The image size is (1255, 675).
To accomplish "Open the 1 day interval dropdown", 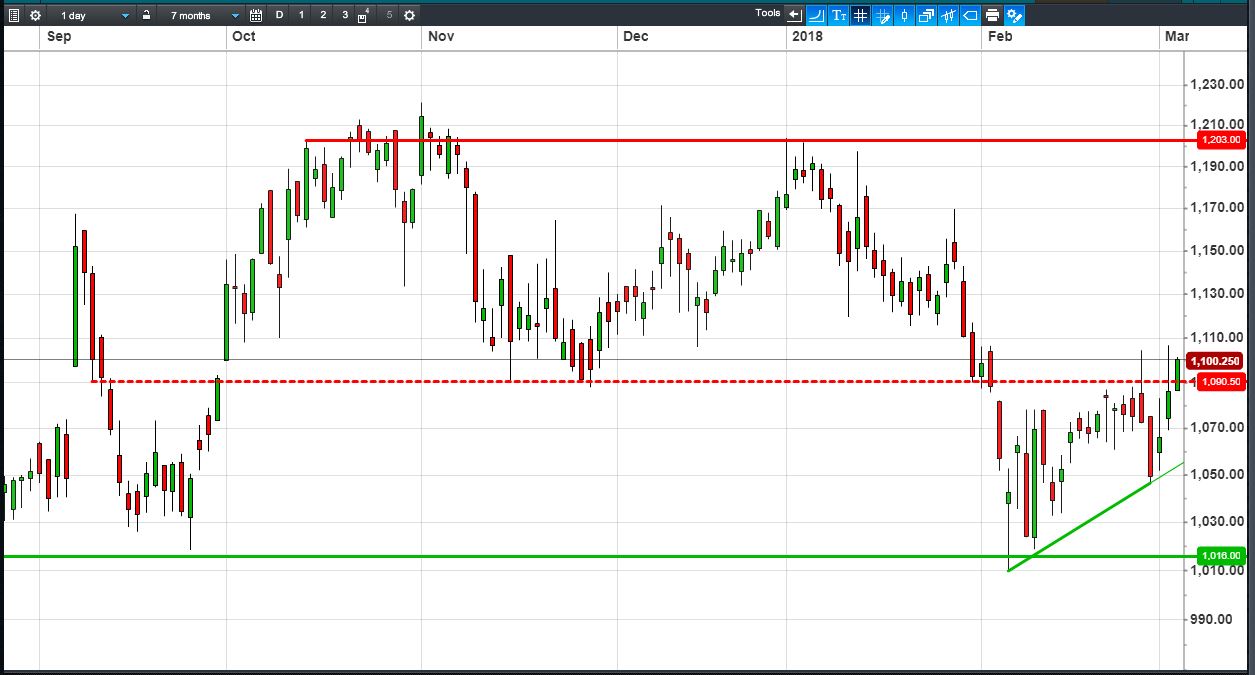I will click(92, 15).
